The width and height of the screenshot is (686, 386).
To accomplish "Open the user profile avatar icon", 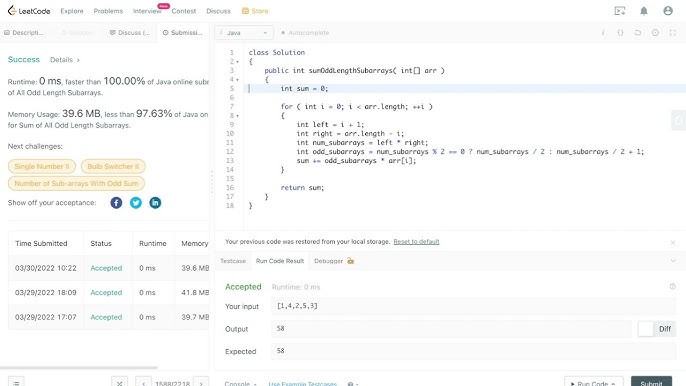I will tap(668, 11).
